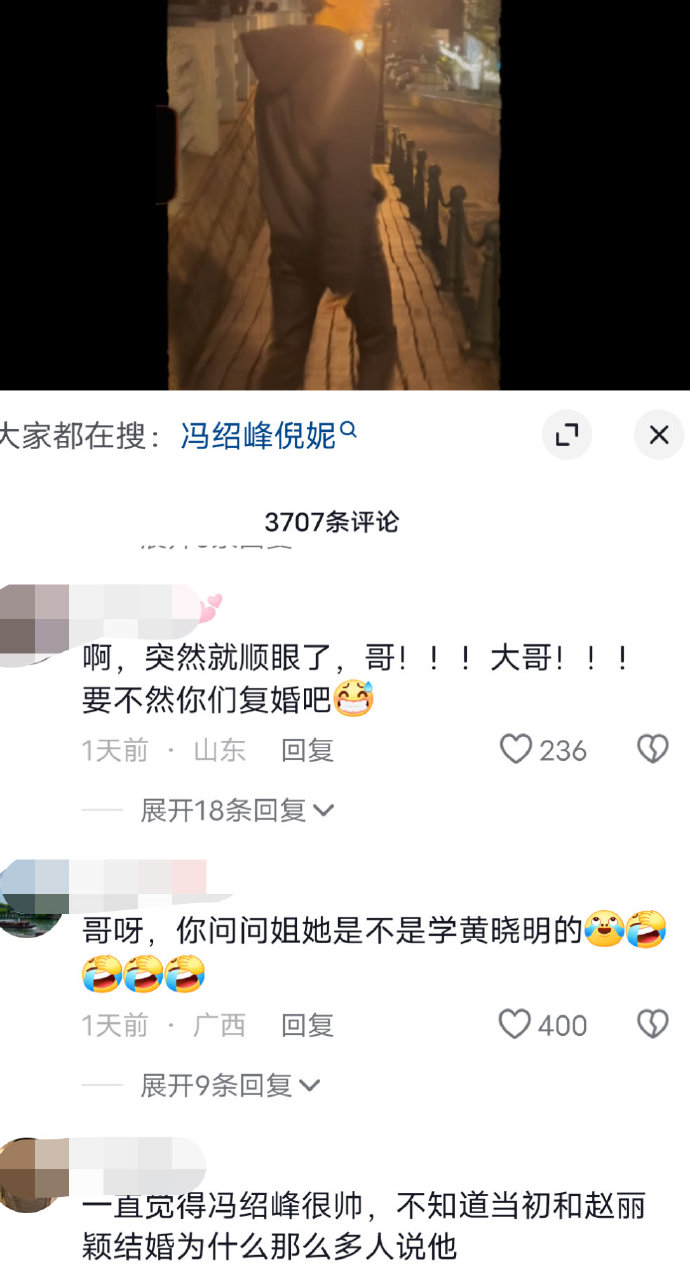Expand comments panel to full screen
This screenshot has height=1271, width=690.
pyautogui.click(x=567, y=435)
